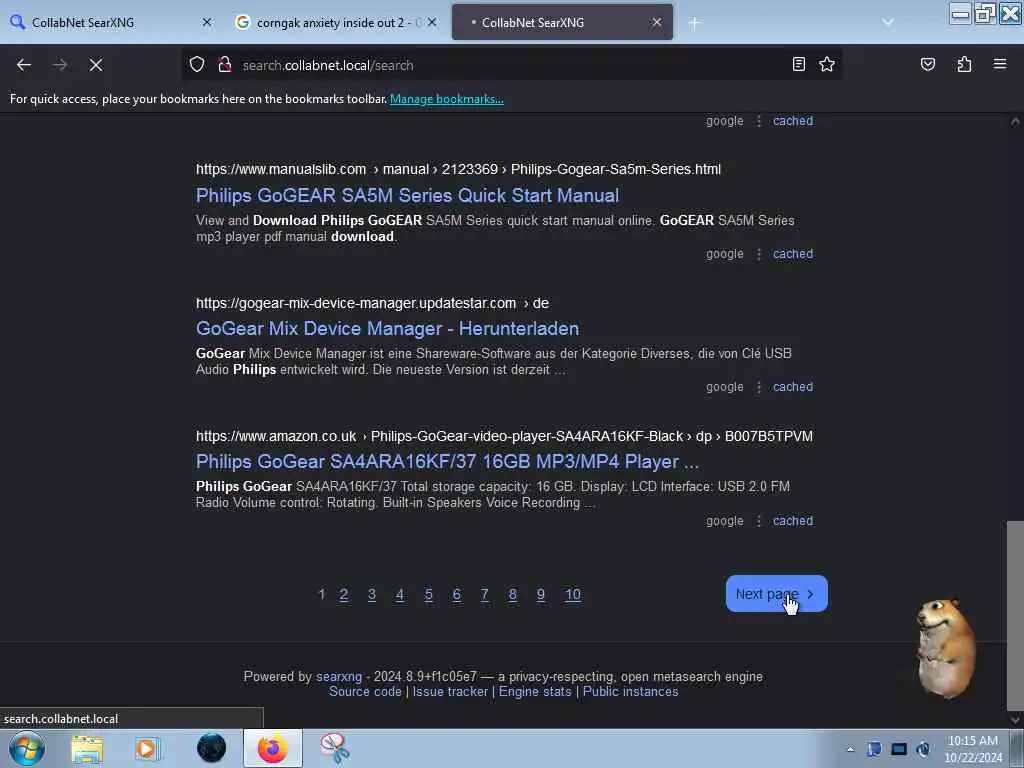Open the Public instances footer link
The image size is (1024, 768).
tap(630, 692)
